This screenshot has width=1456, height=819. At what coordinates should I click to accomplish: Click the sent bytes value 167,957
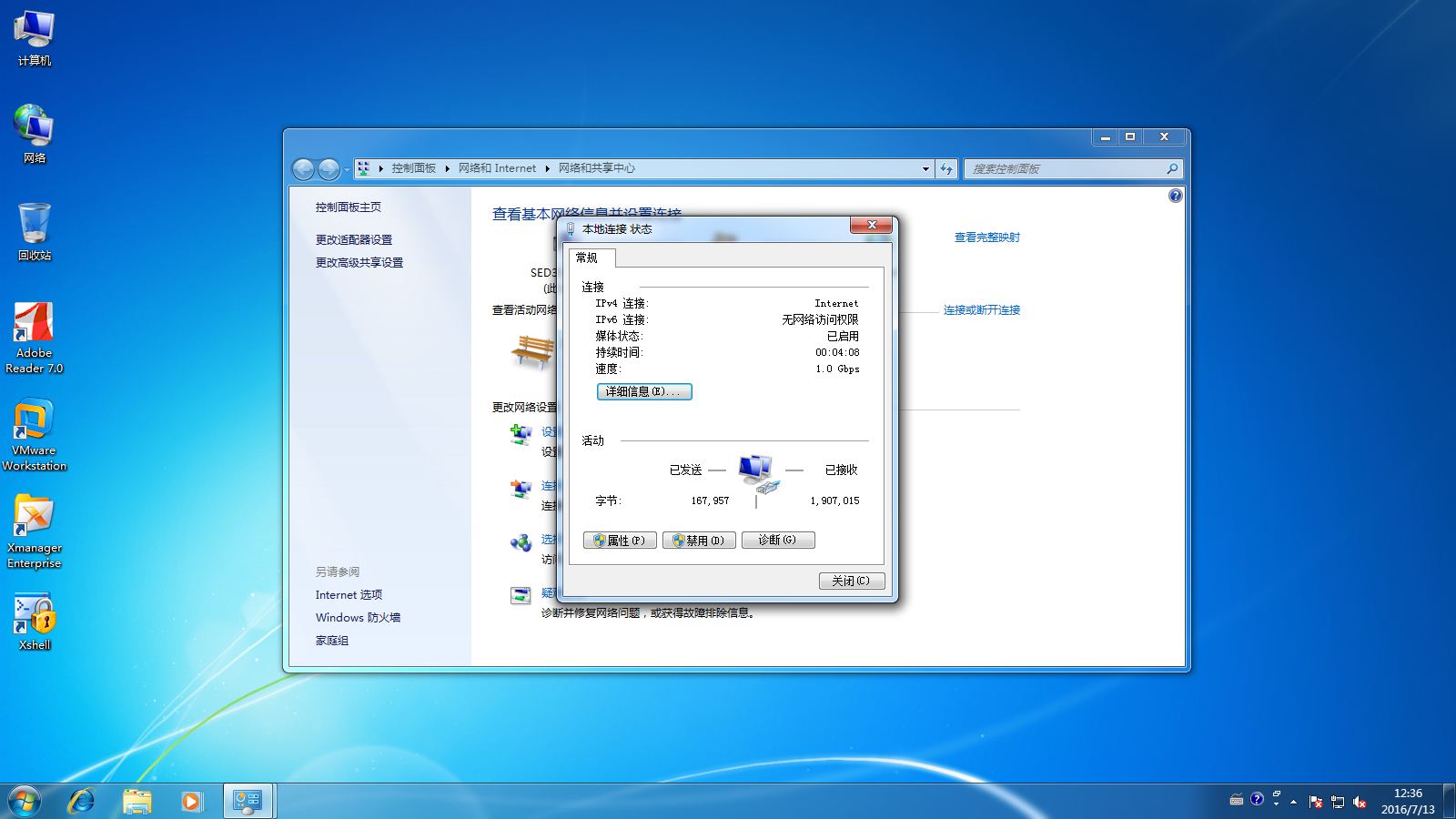(x=710, y=500)
